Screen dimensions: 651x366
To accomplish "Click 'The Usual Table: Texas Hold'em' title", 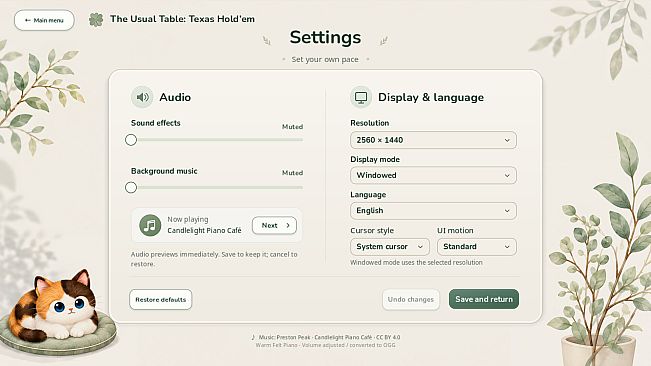I will [x=182, y=19].
